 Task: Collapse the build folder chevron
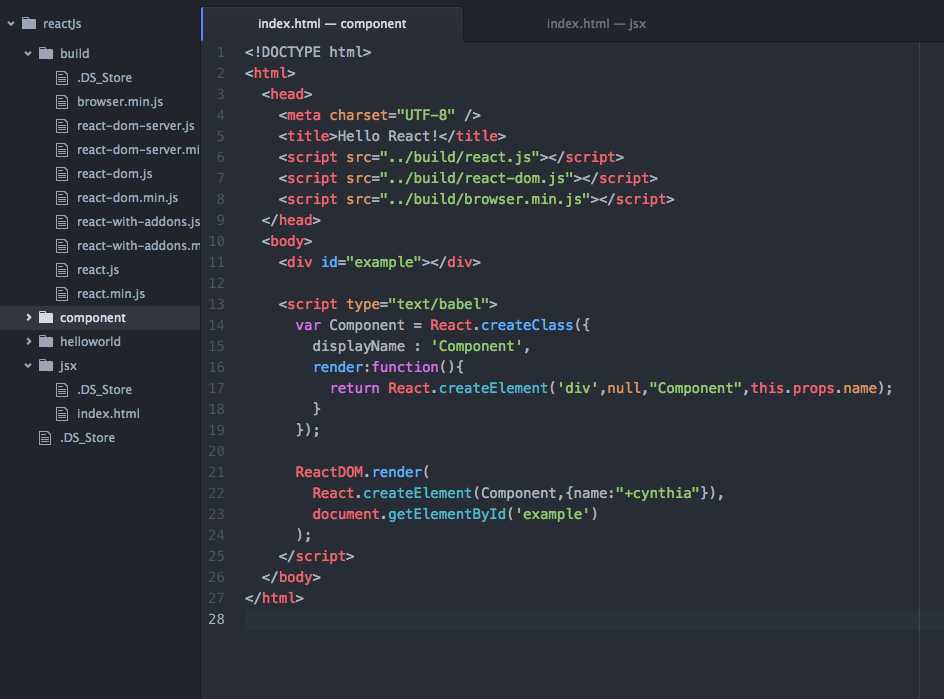click(x=28, y=54)
